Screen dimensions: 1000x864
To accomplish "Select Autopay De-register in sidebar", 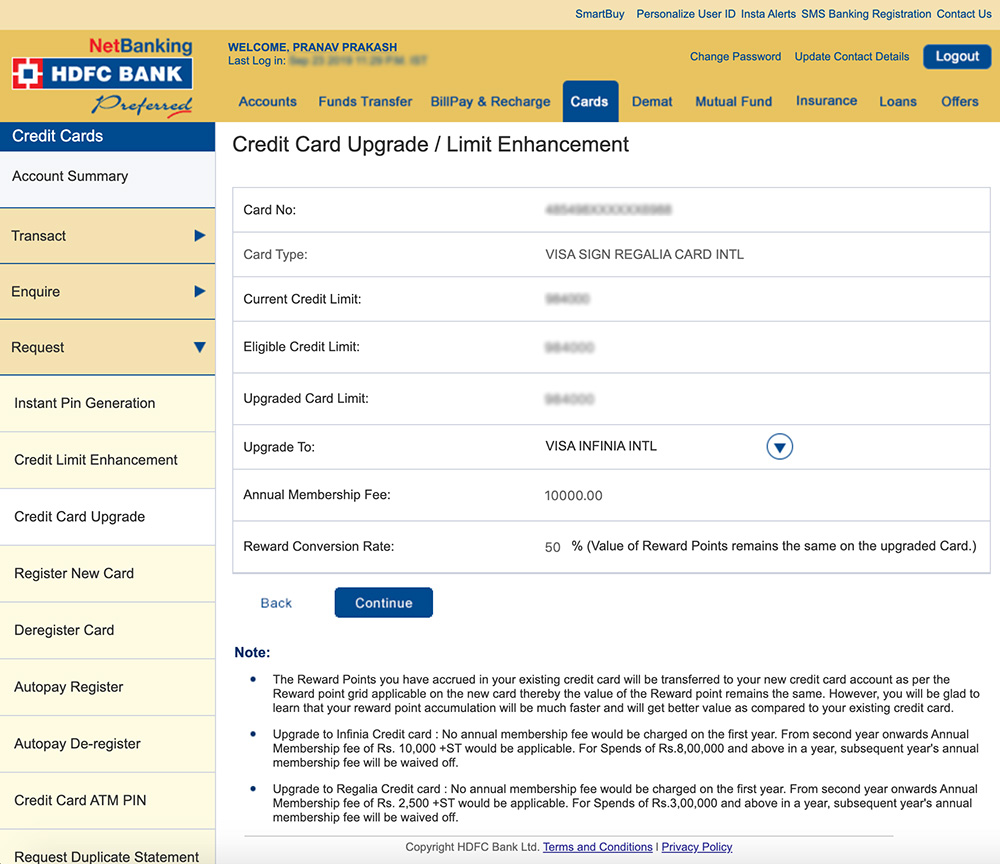I will [107, 744].
